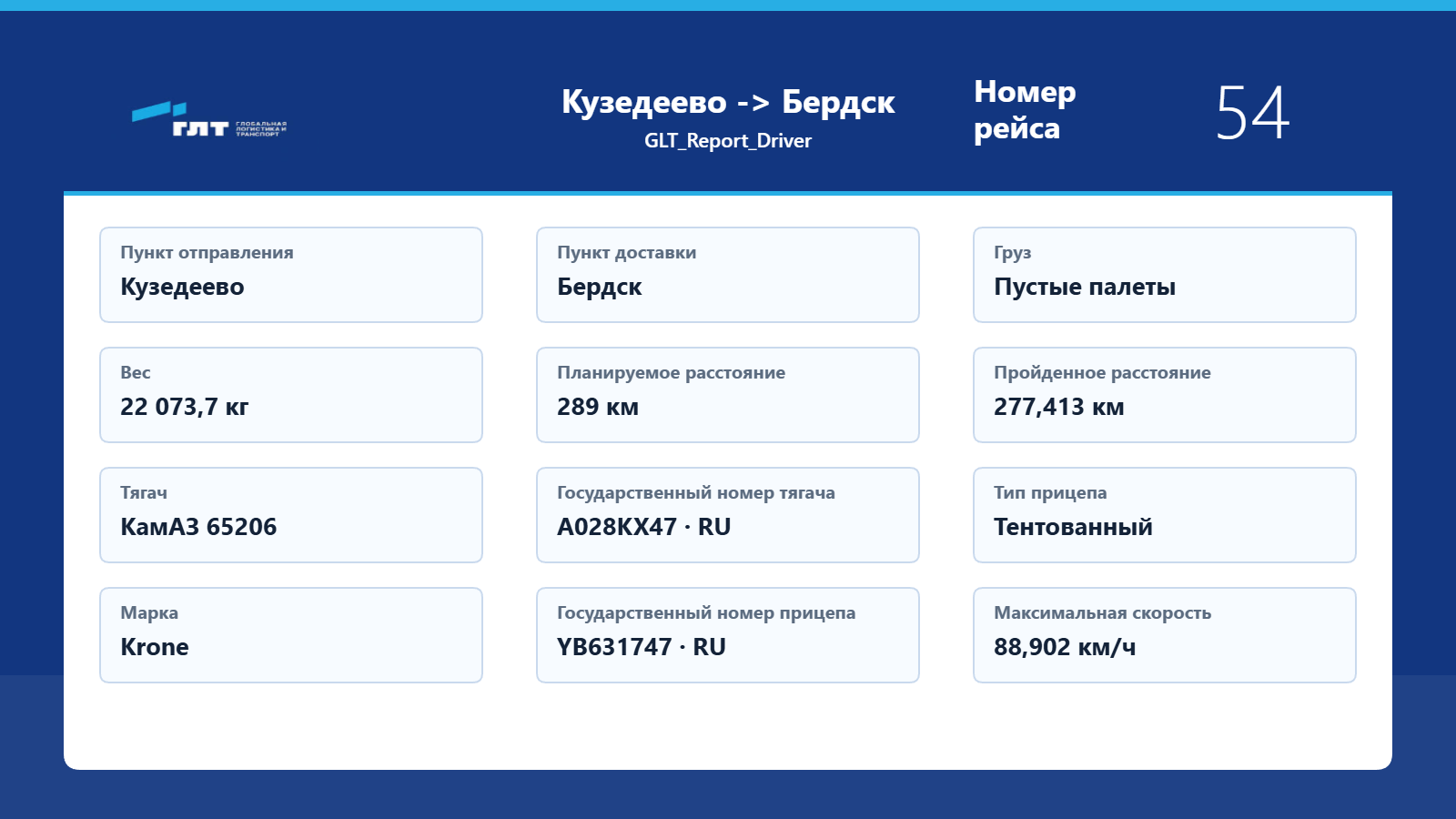The height and width of the screenshot is (819, 1456).
Task: Select max speed 88,902 км/ч
Action: (1065, 647)
